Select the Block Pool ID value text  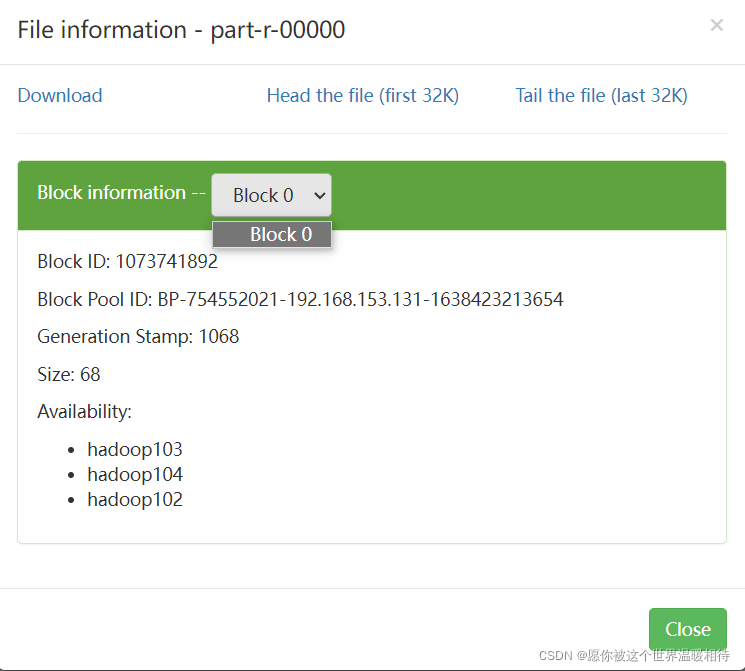(360, 299)
